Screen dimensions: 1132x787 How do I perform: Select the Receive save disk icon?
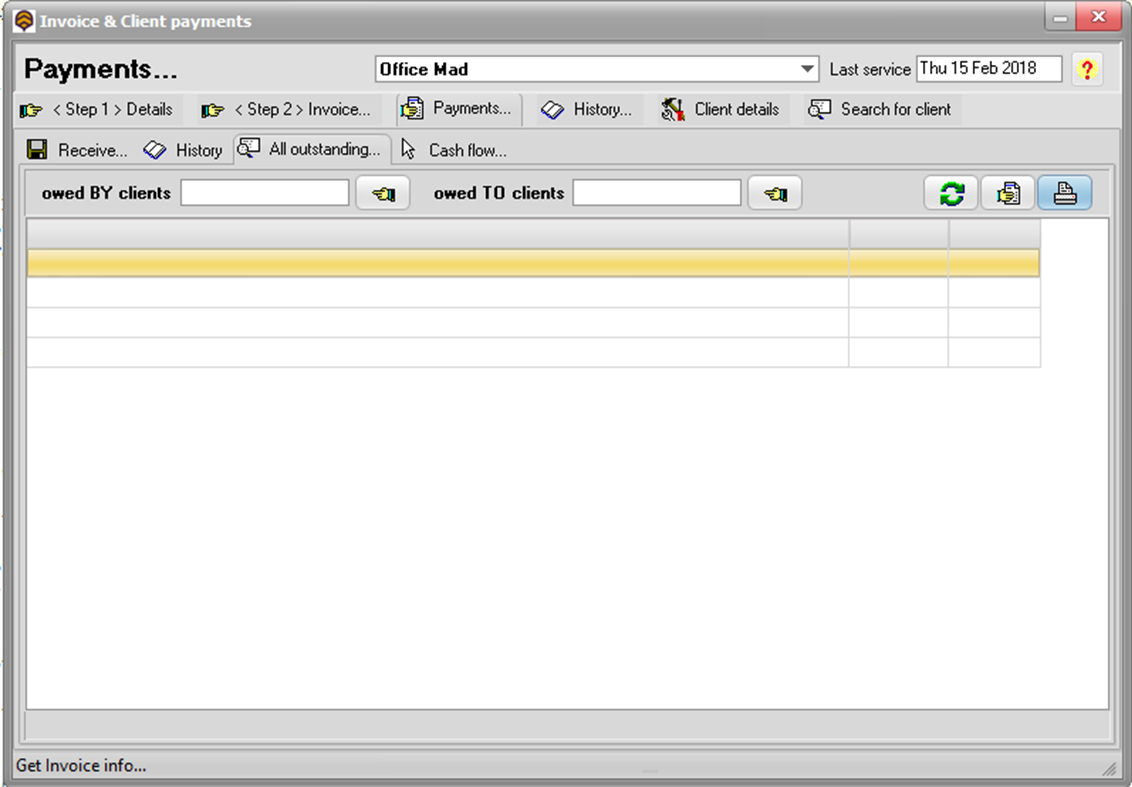pyautogui.click(x=37, y=149)
